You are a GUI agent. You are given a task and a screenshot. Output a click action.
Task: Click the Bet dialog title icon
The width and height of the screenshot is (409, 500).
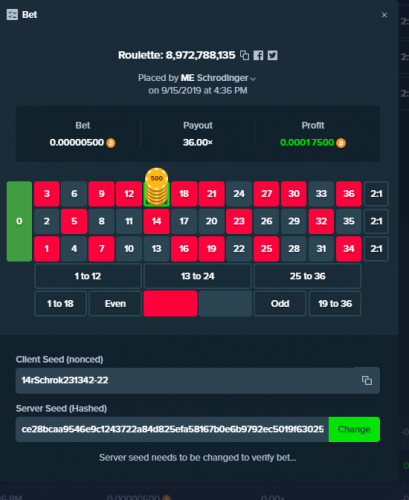point(12,15)
